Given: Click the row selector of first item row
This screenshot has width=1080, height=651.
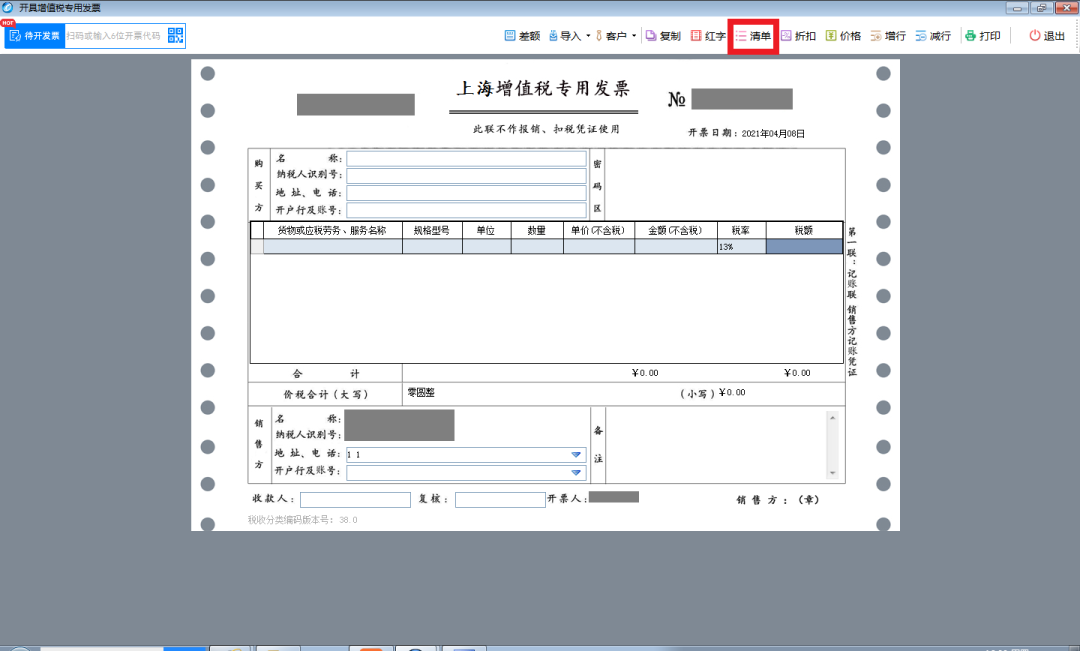Looking at the screenshot, I should 257,247.
